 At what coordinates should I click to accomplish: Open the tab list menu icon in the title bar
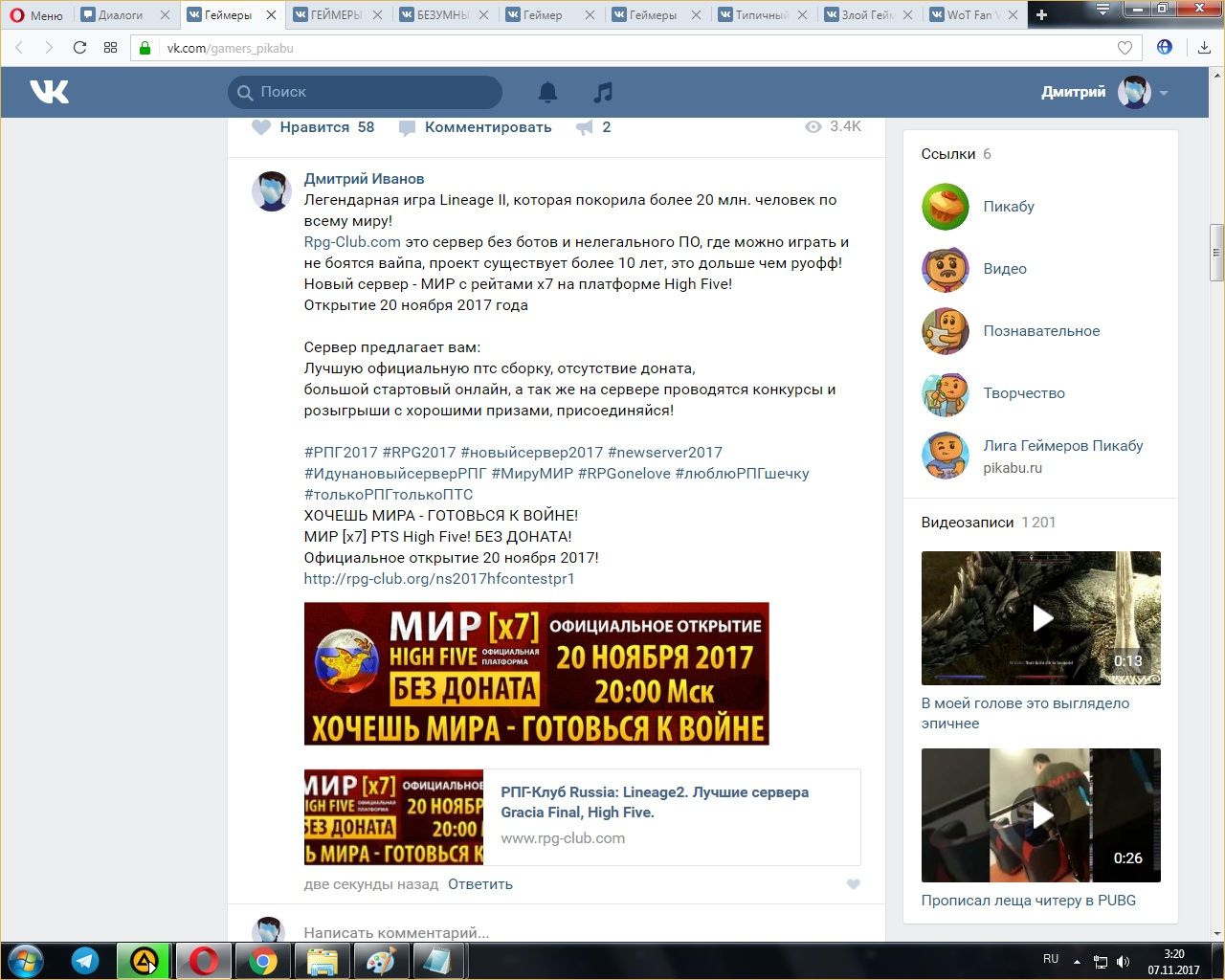tap(1102, 10)
